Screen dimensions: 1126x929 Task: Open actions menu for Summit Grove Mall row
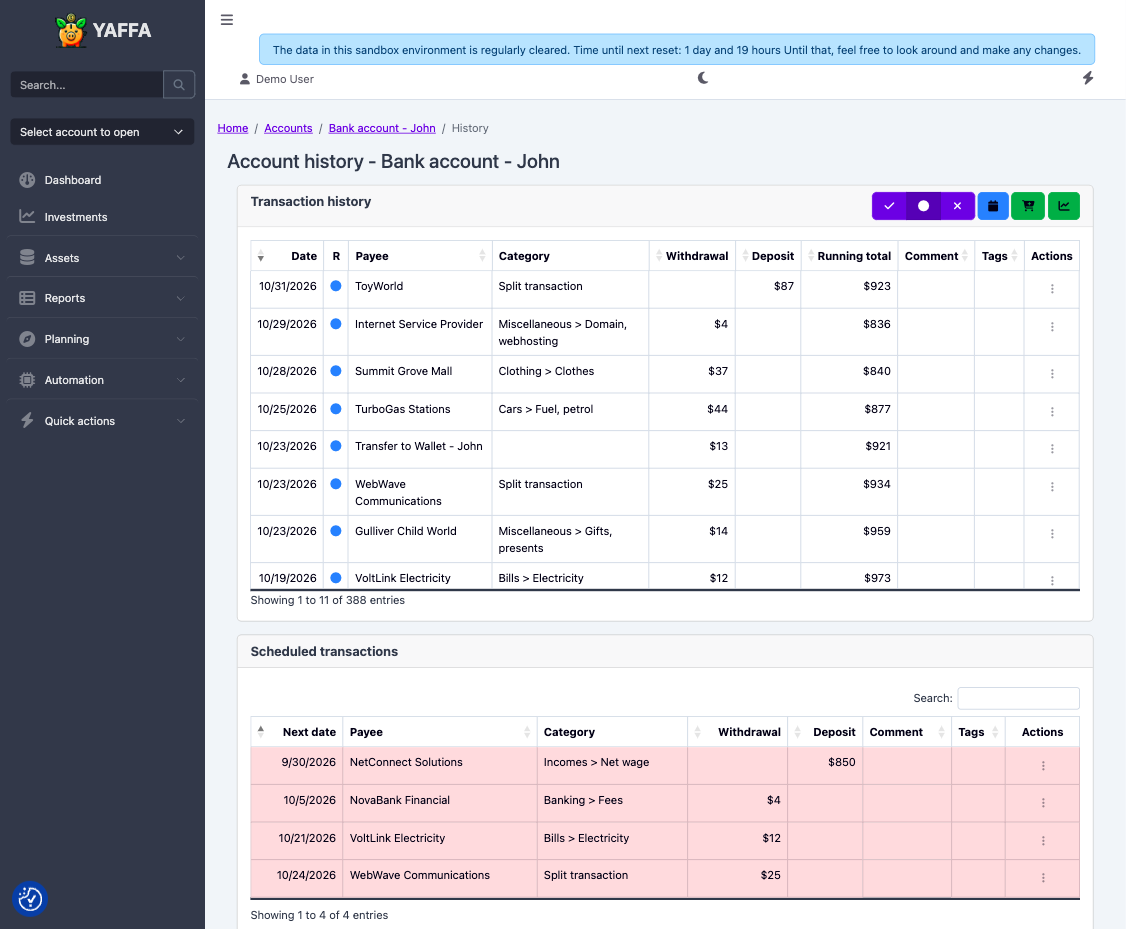[1052, 374]
